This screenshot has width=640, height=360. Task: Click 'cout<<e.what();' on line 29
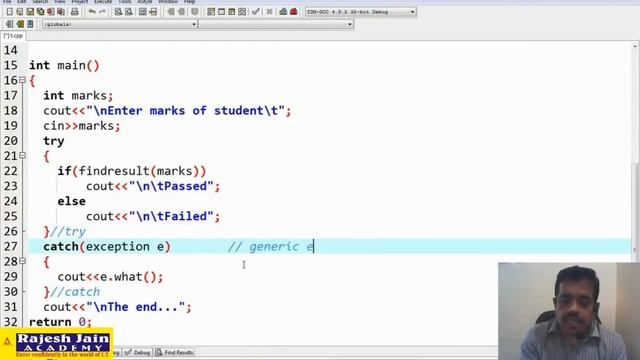pos(110,277)
